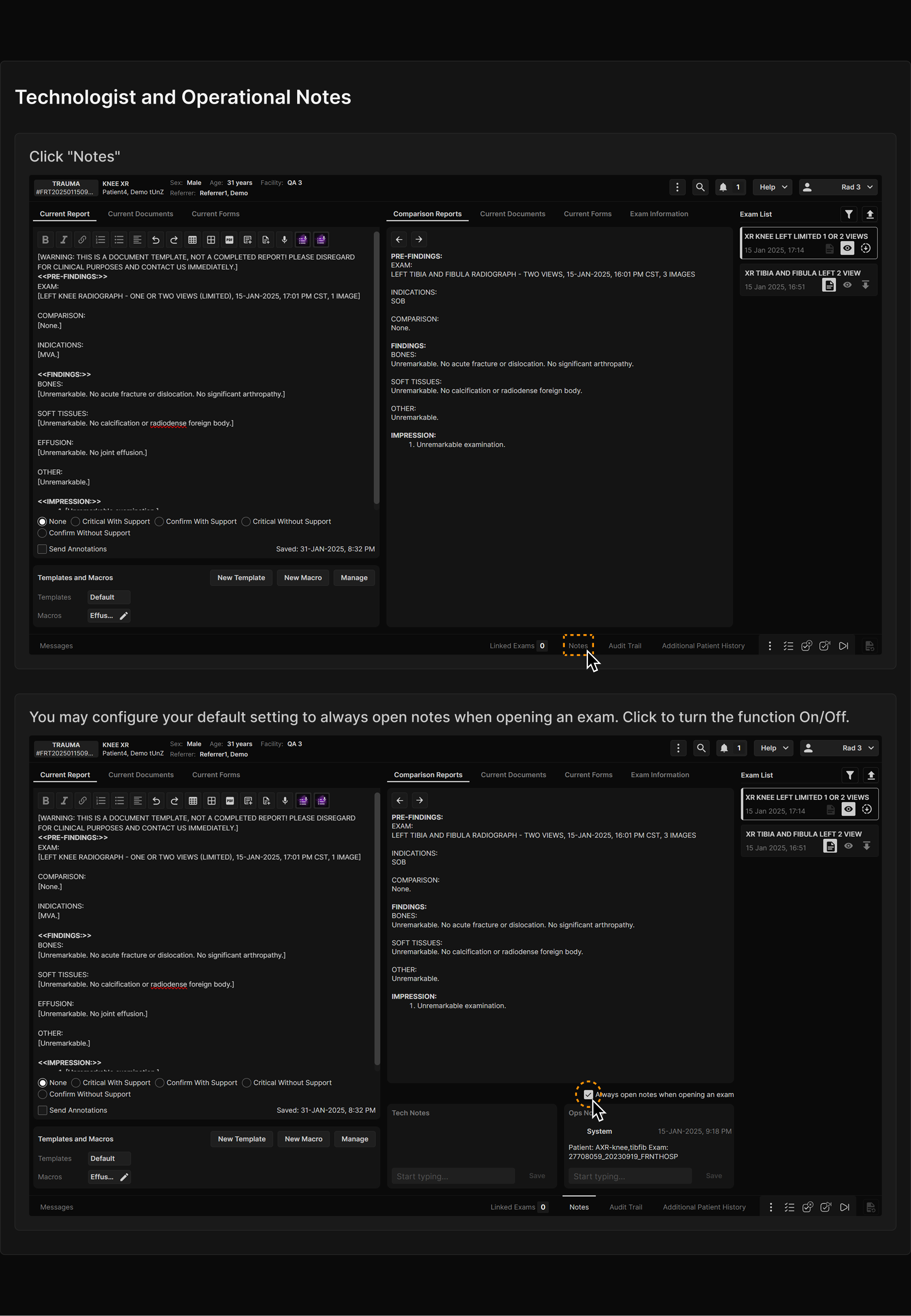
Task: Open the Help dropdown in the bottom screenshot
Action: (773, 748)
